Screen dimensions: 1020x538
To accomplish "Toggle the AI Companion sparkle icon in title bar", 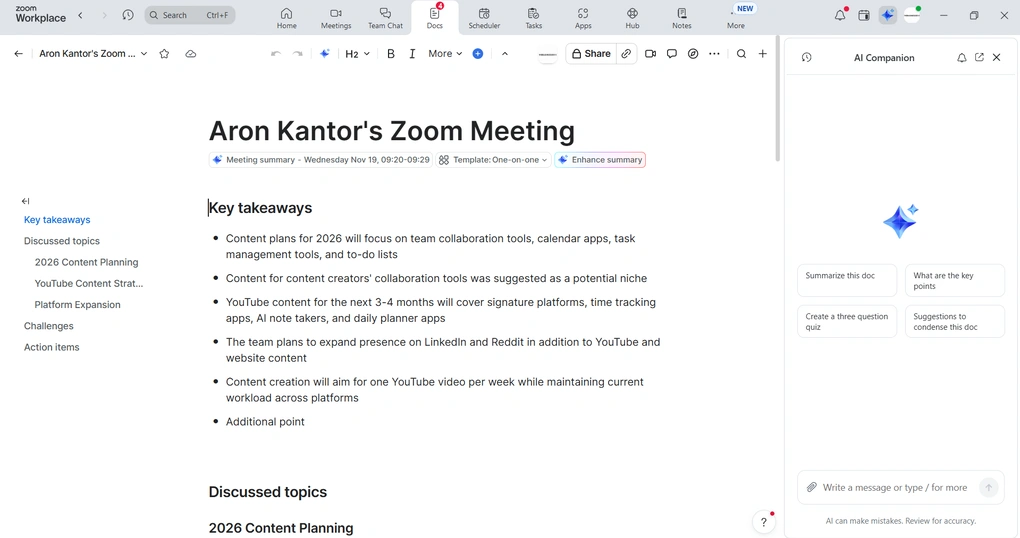I will click(x=887, y=15).
